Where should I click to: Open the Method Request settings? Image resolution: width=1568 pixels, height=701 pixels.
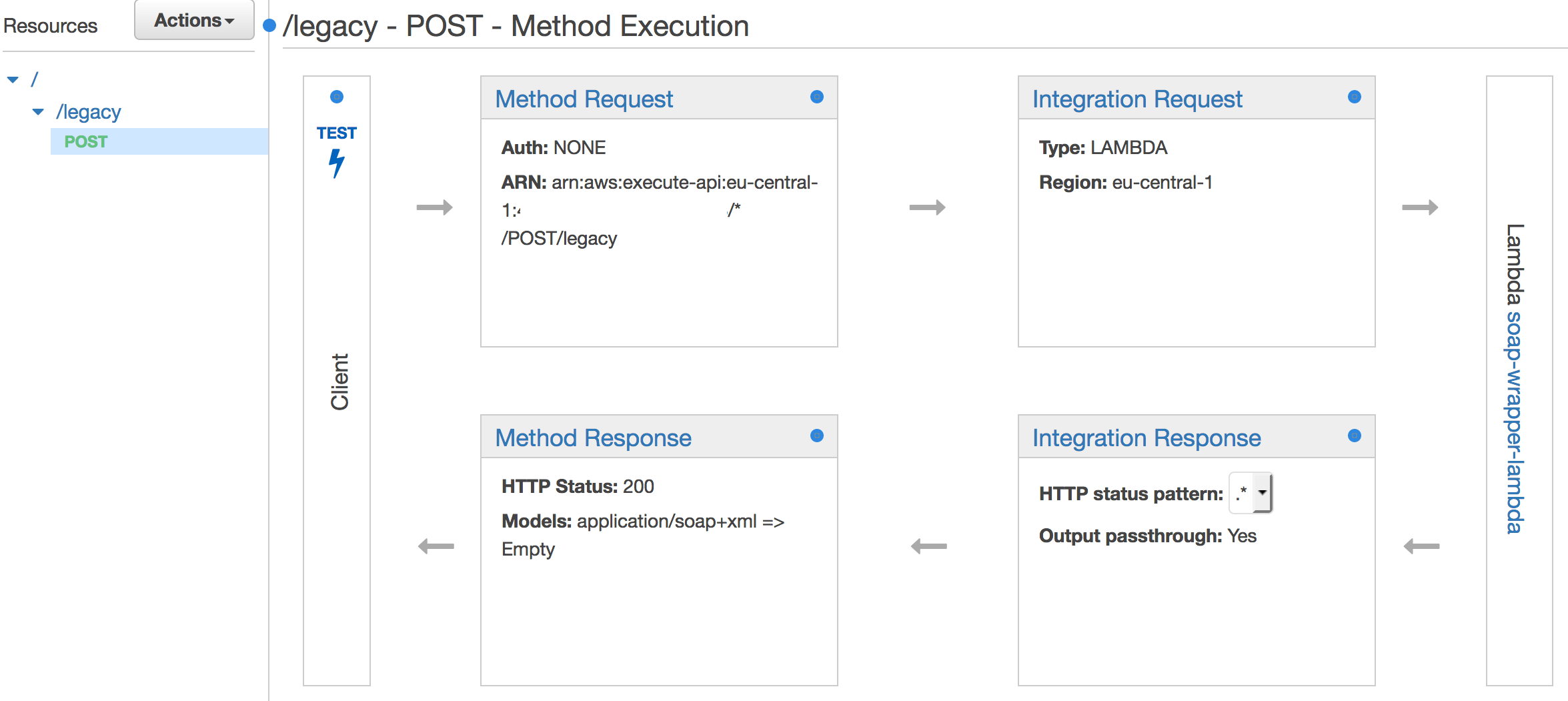tap(584, 99)
